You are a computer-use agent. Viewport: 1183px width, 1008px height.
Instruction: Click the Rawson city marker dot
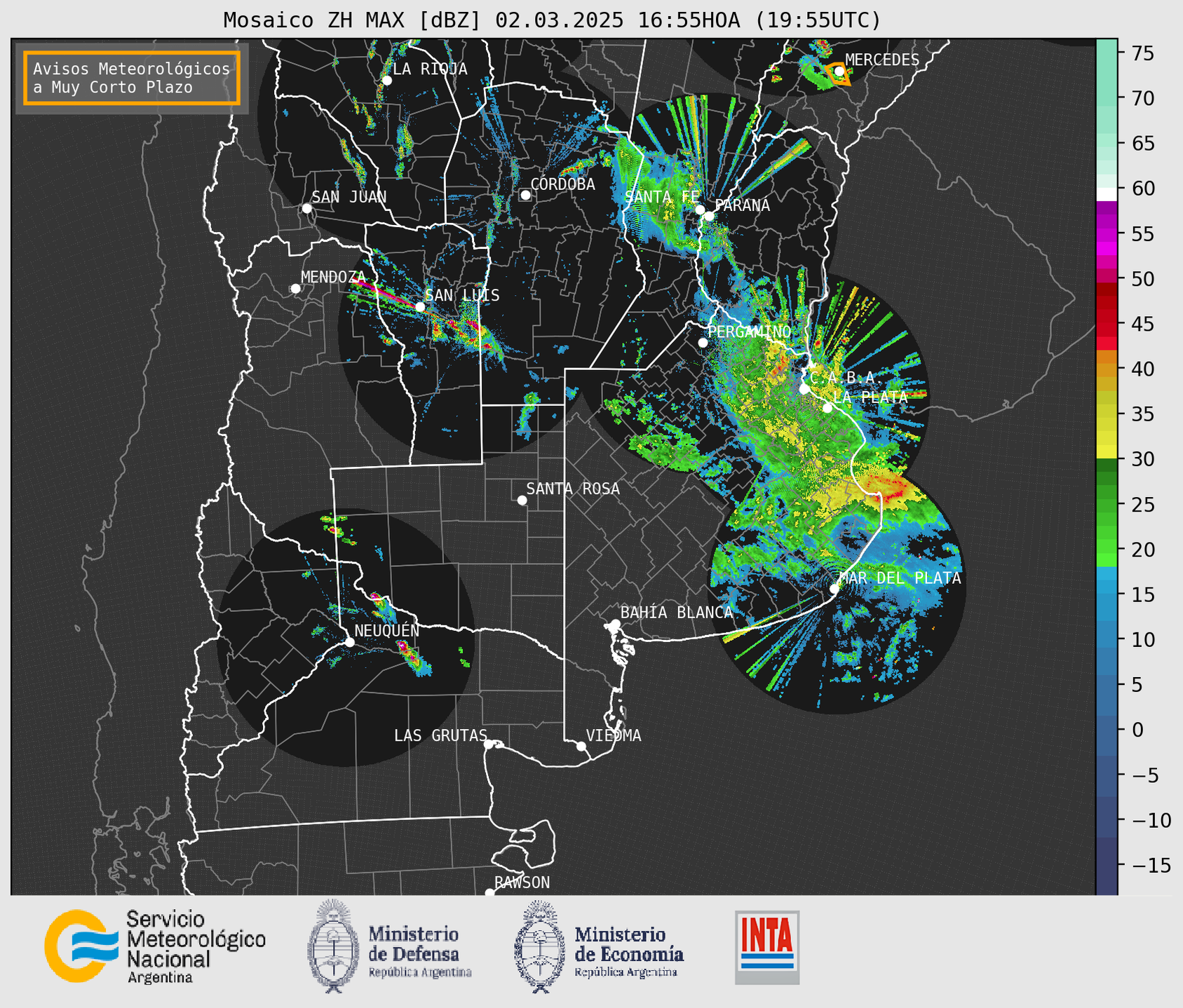point(489,893)
